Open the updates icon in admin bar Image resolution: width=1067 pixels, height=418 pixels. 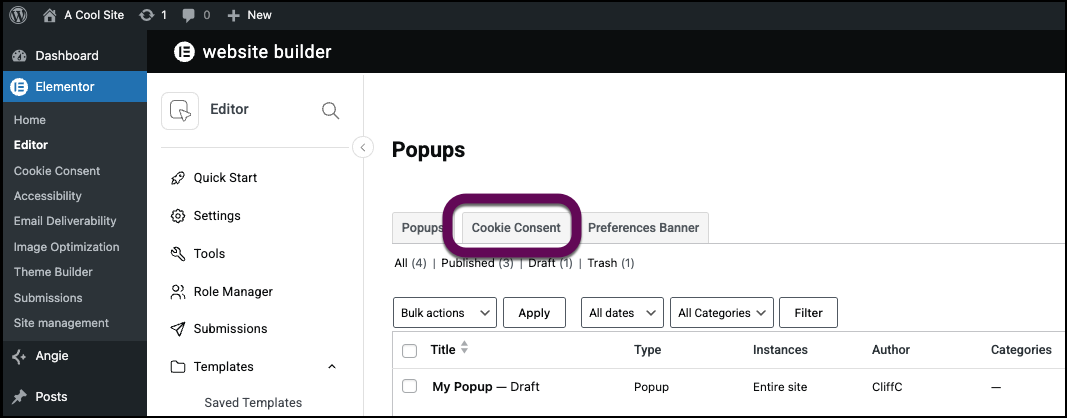point(146,15)
